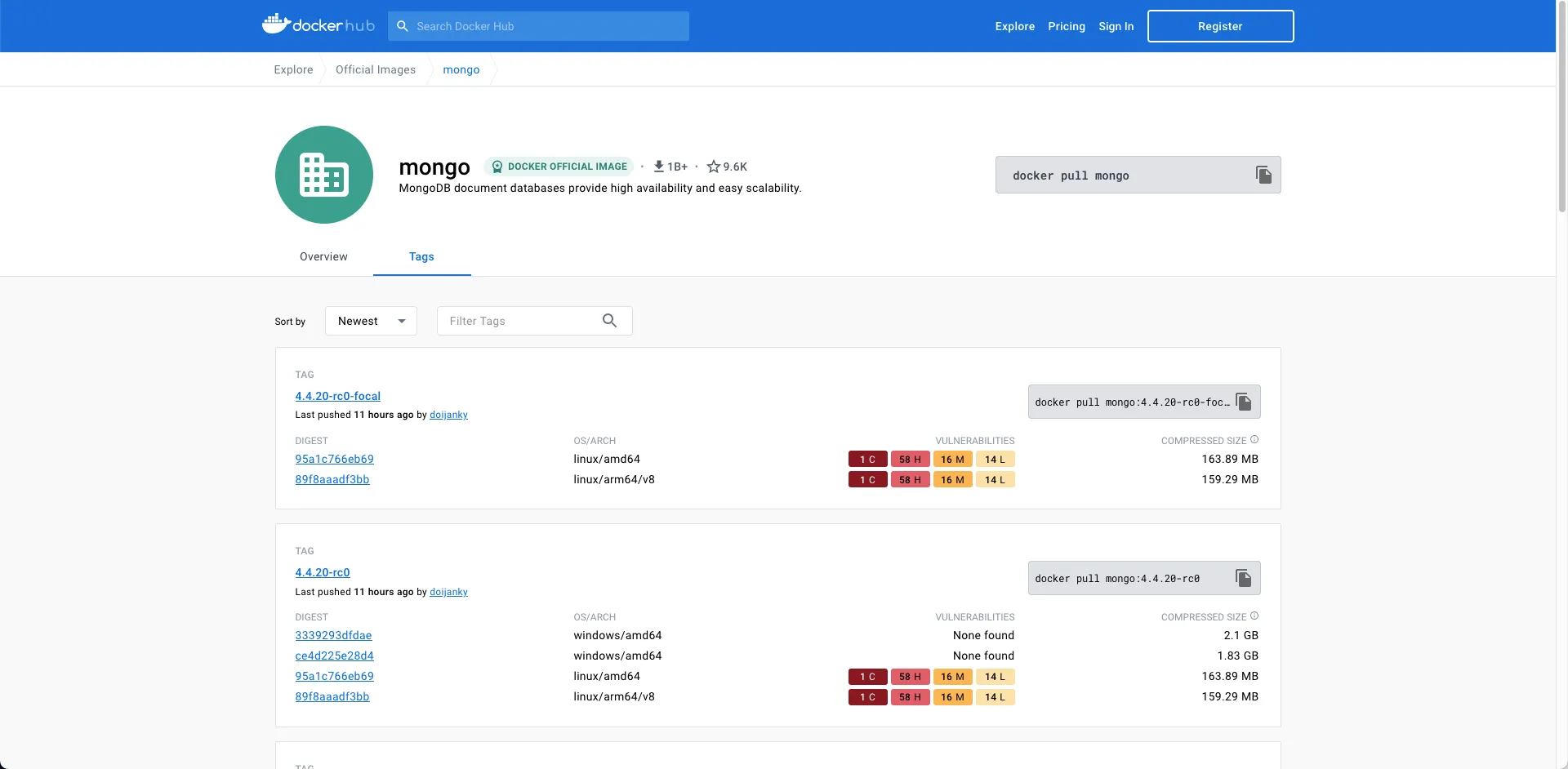Open the Sort by Newest dropdown

pos(371,321)
